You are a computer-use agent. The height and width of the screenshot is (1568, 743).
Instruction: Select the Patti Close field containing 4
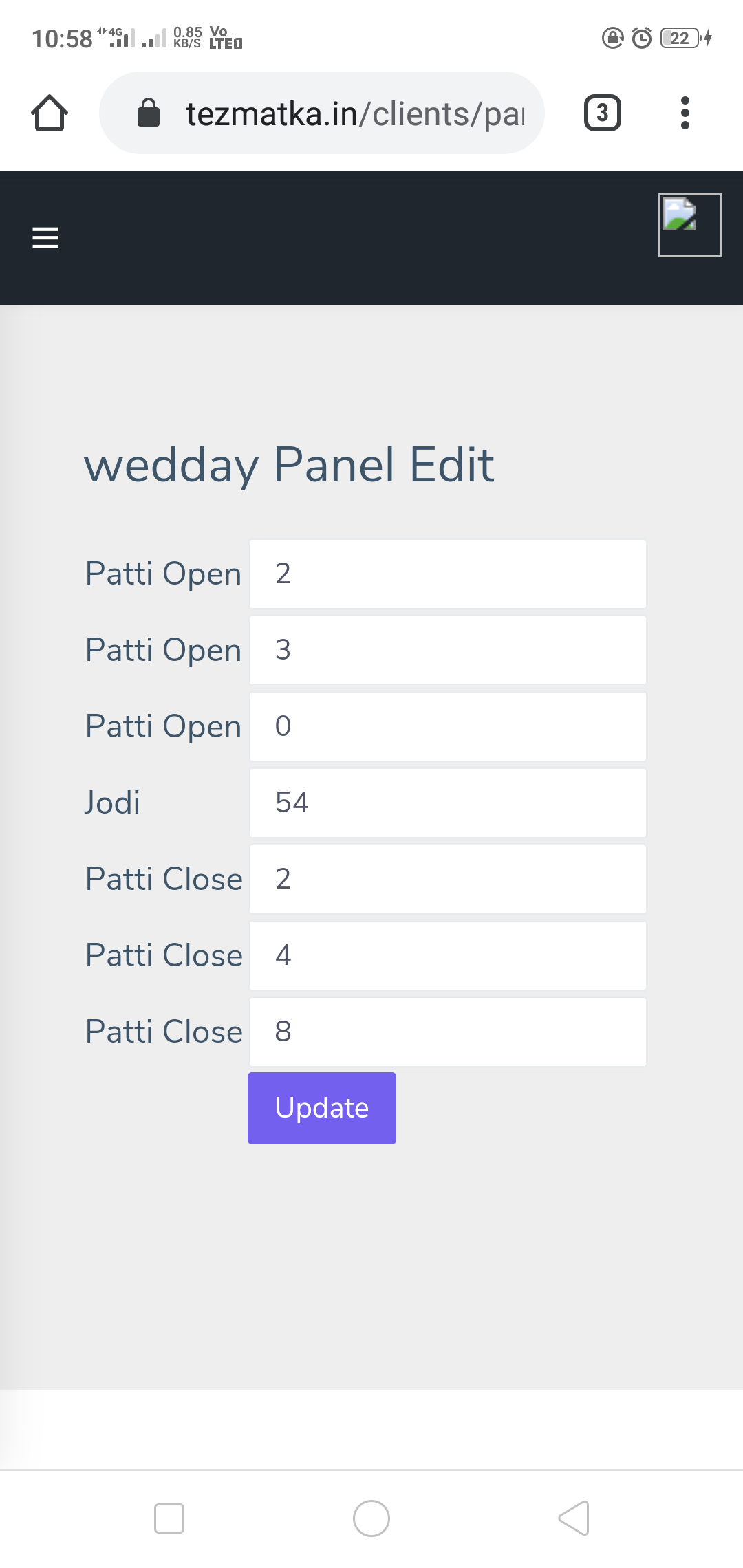(x=448, y=955)
